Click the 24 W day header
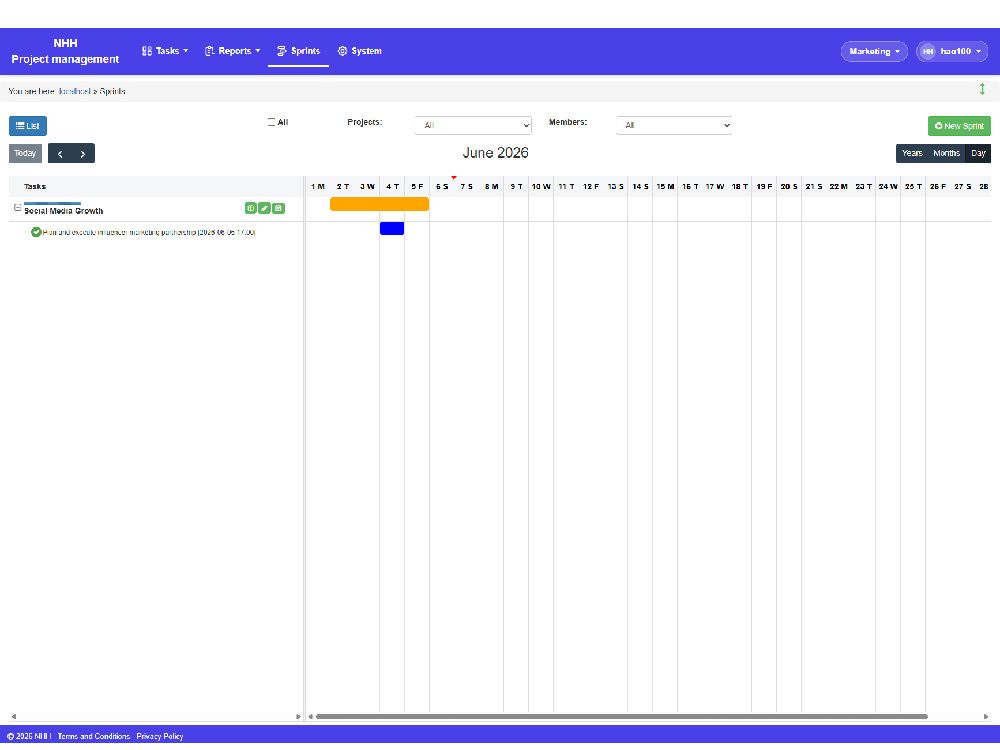1000x750 pixels. [888, 187]
